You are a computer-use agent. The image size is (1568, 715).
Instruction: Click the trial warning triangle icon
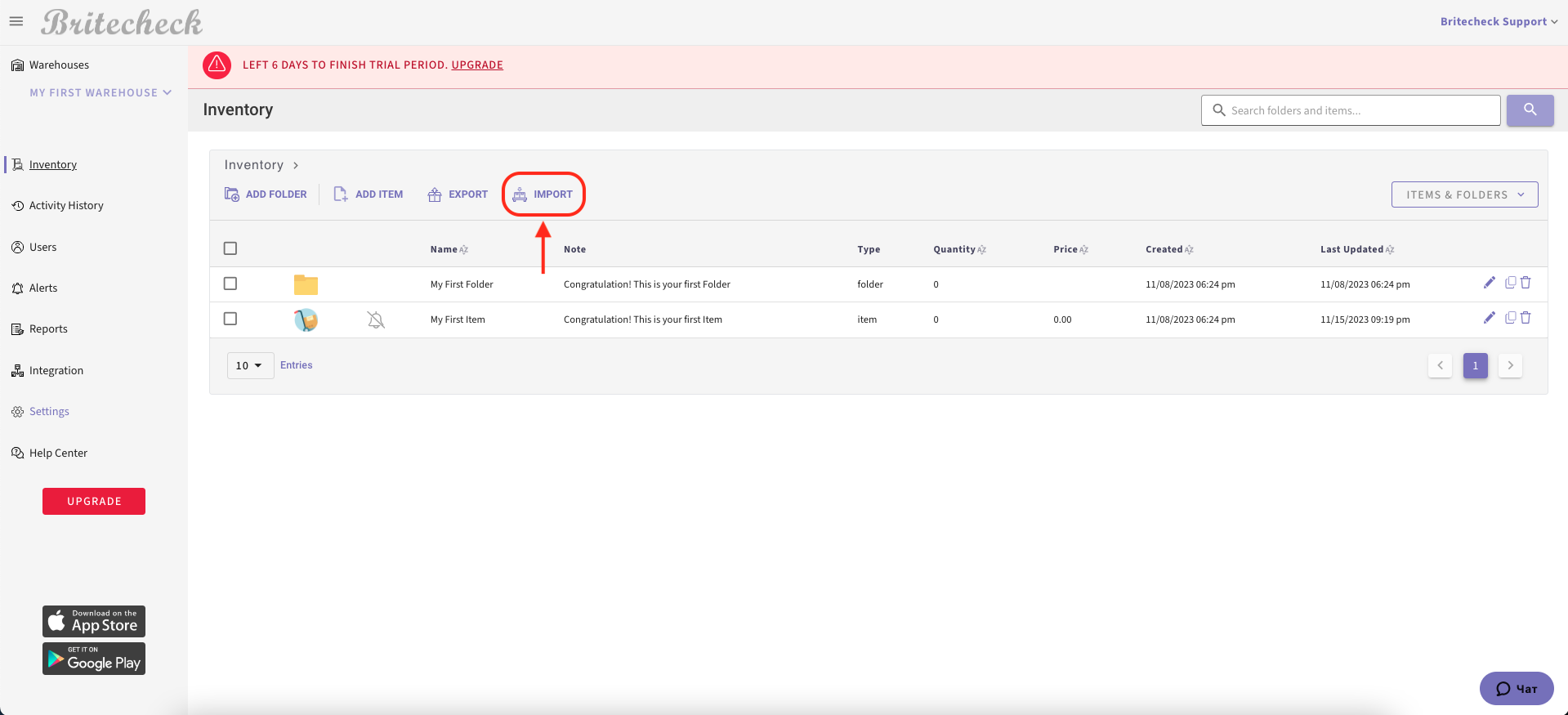coord(217,65)
